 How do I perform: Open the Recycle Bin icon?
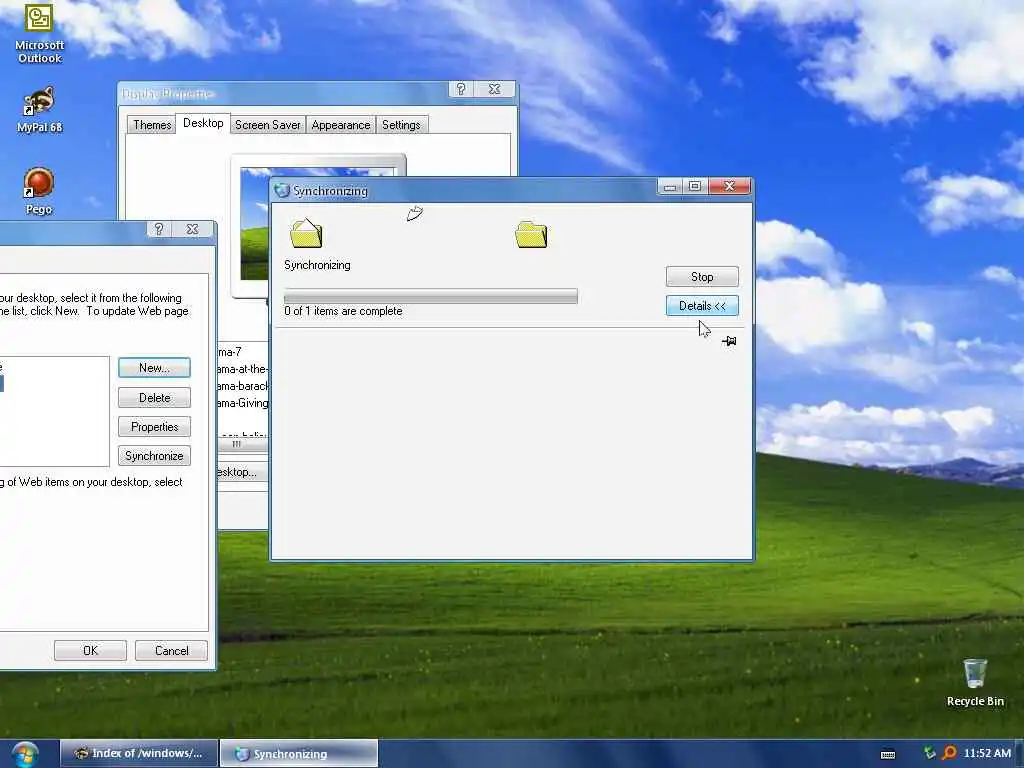(975, 683)
